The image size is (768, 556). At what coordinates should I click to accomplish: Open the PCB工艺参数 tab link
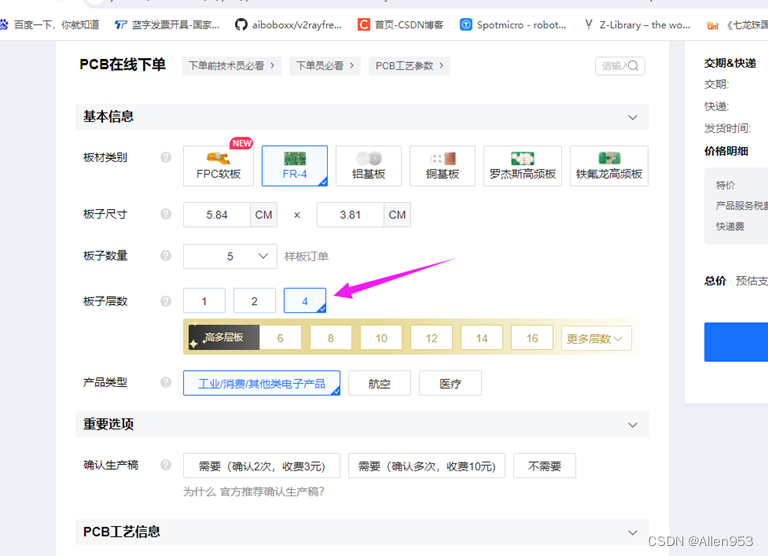(x=409, y=66)
